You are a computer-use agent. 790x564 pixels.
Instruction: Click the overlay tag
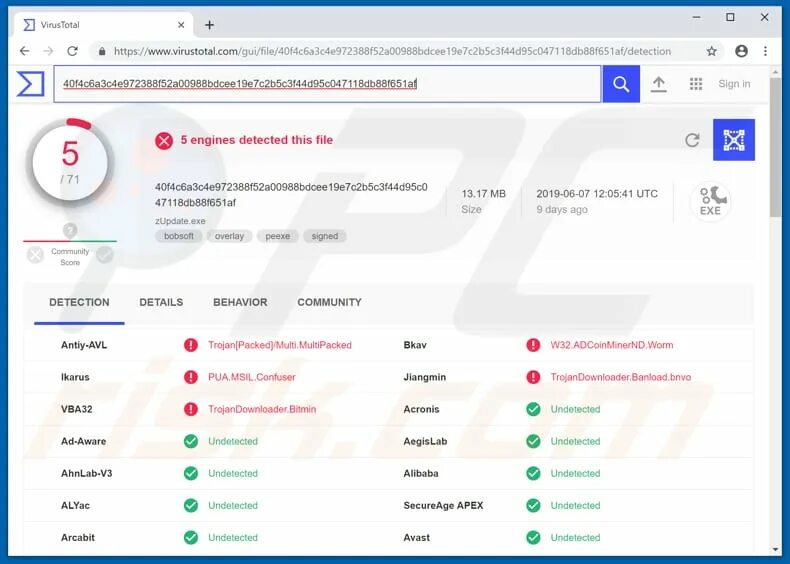[x=229, y=236]
